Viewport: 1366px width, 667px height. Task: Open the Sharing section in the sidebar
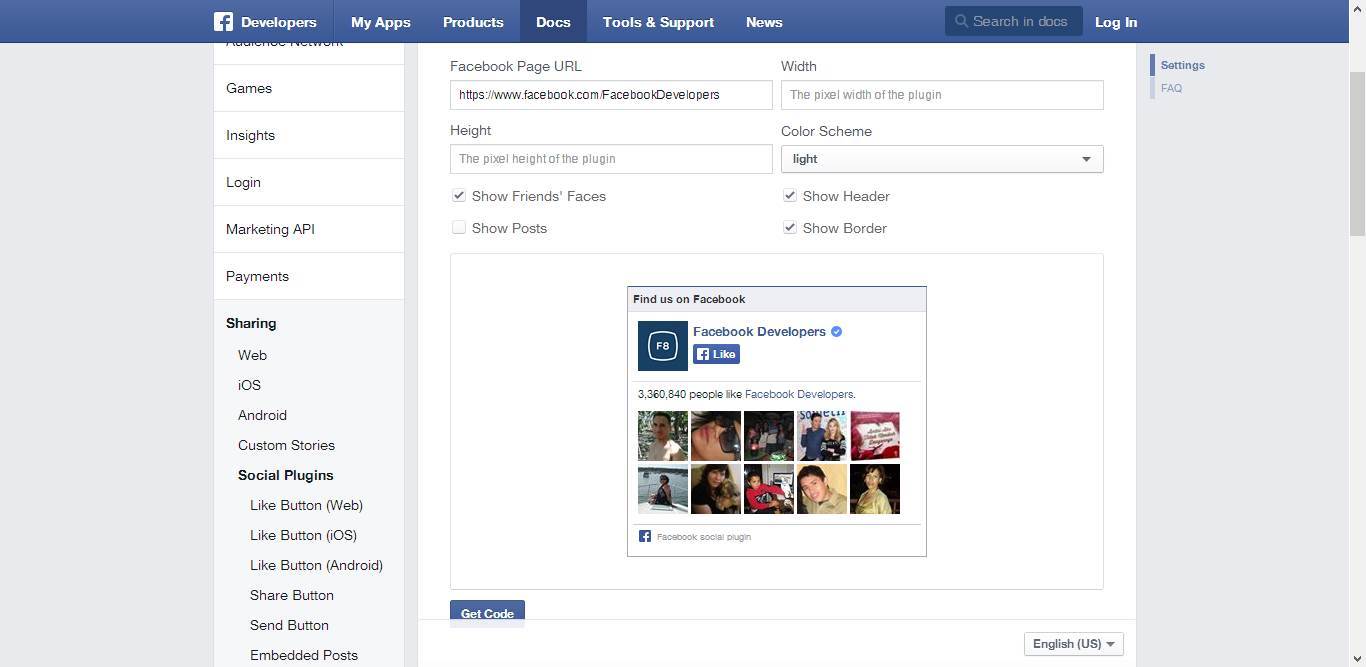pos(251,323)
